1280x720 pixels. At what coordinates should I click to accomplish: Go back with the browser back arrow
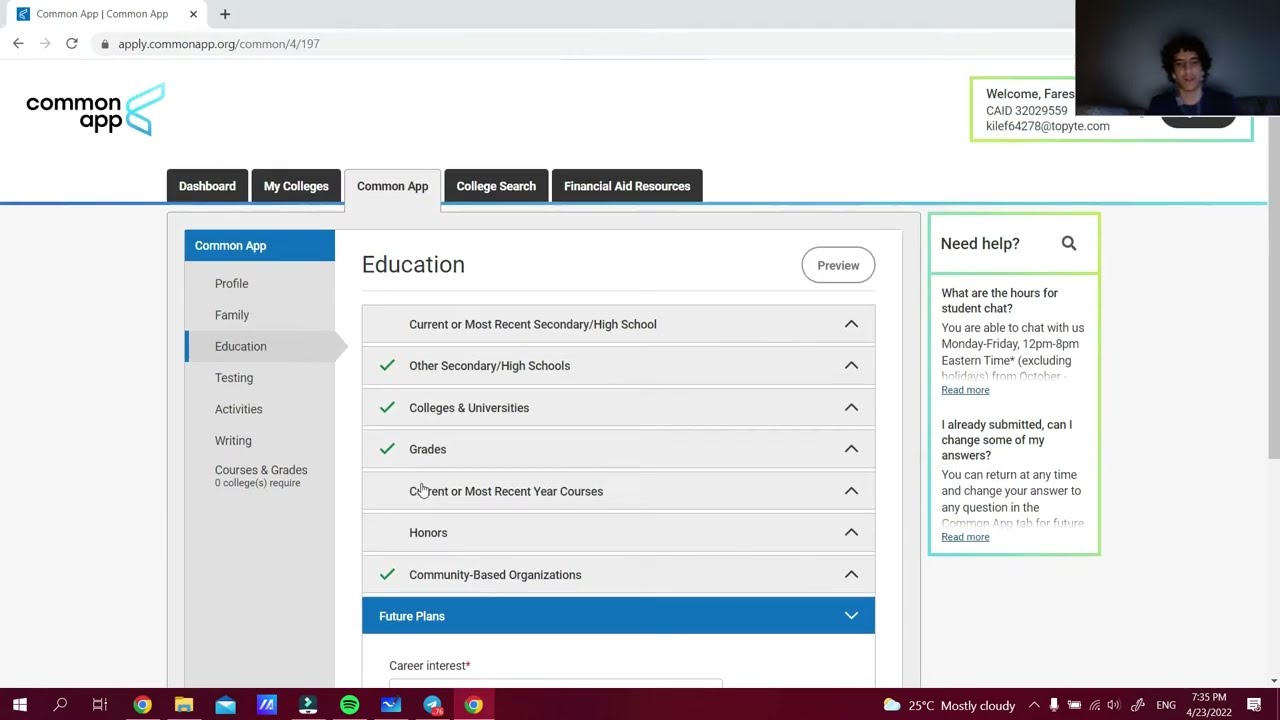(18, 44)
